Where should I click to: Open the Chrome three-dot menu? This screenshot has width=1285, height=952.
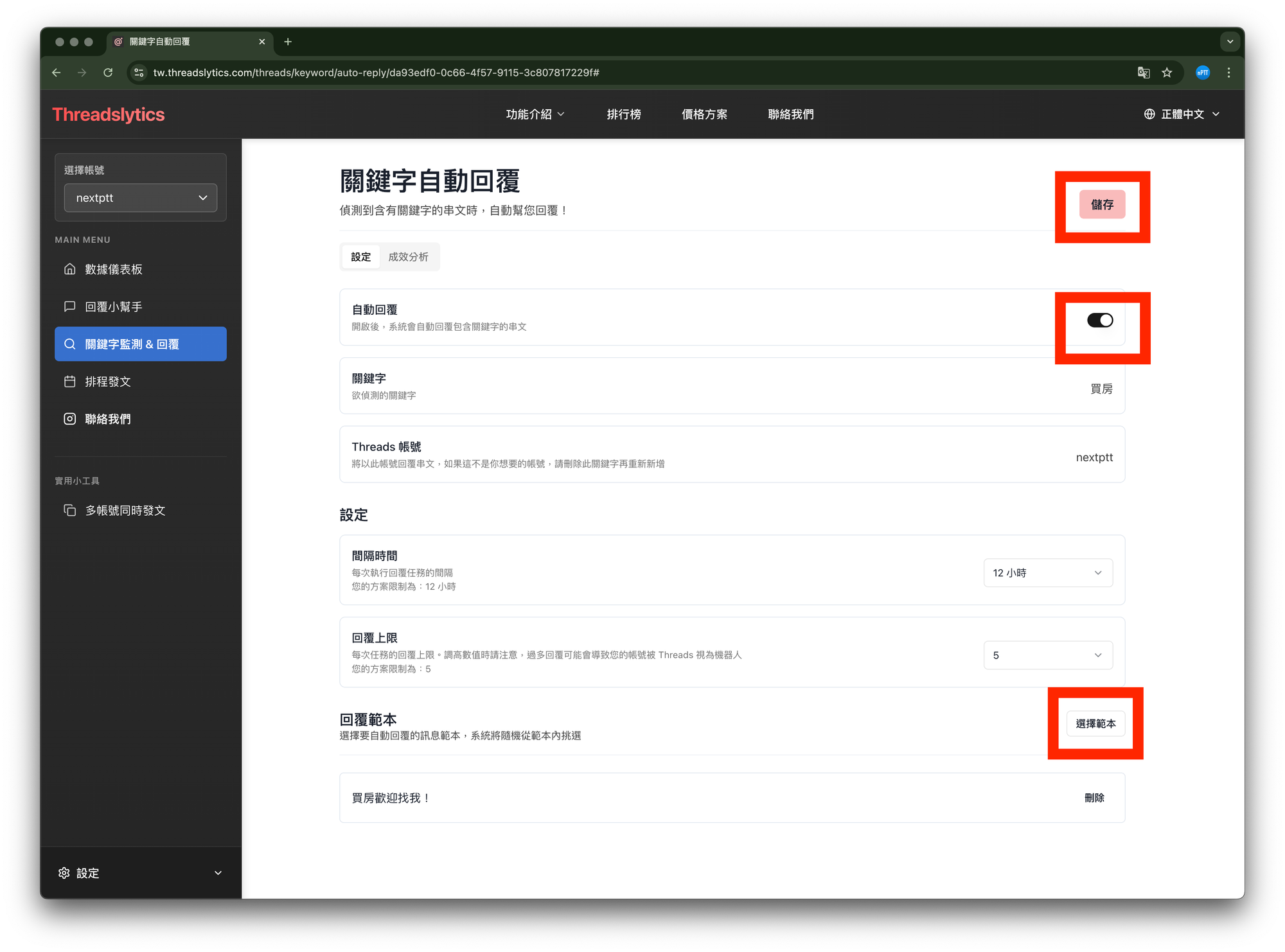(x=1228, y=73)
